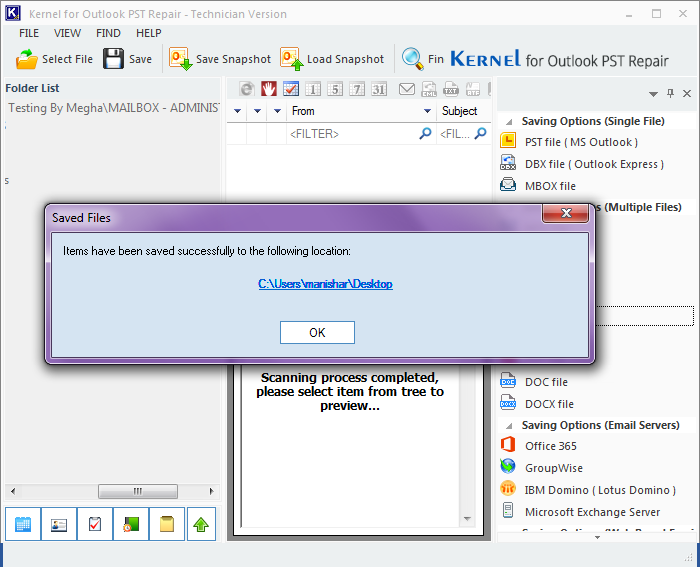
Task: Close the saving options side pane
Action: 687,93
